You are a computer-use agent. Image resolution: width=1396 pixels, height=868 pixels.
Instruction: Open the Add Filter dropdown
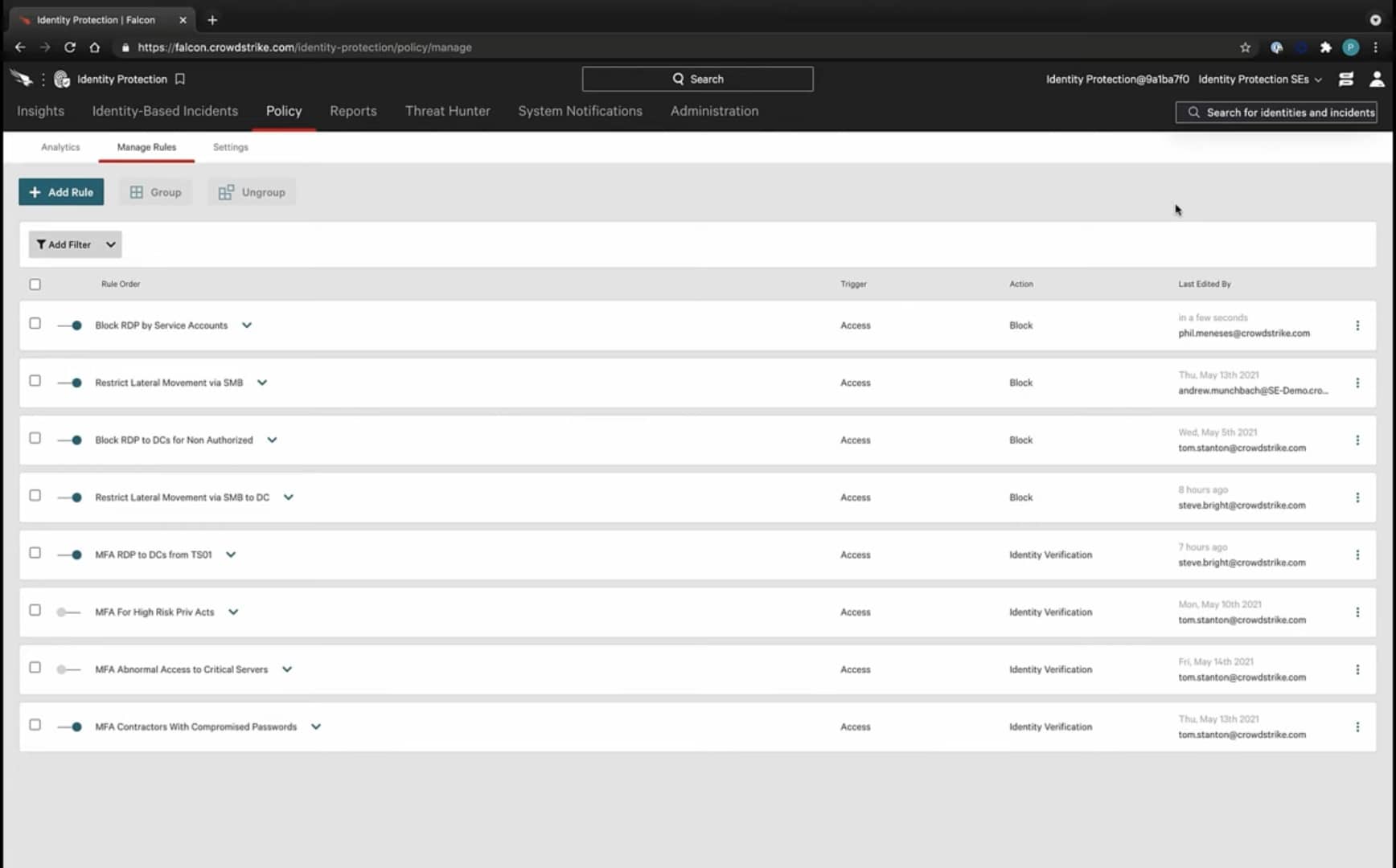point(75,244)
